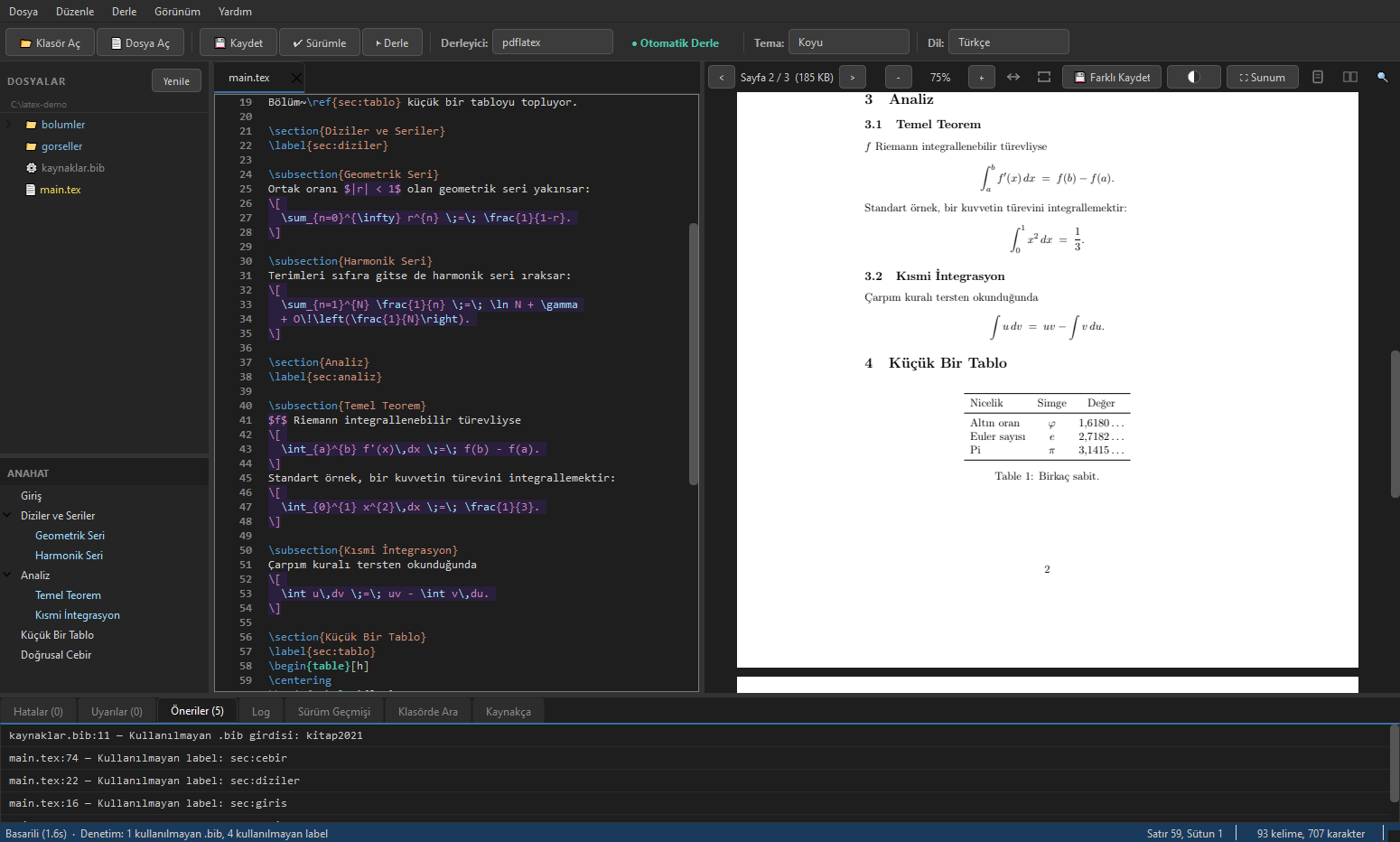The width and height of the screenshot is (1400, 842).
Task: Switch to two-page view icon
Action: [x=1350, y=78]
